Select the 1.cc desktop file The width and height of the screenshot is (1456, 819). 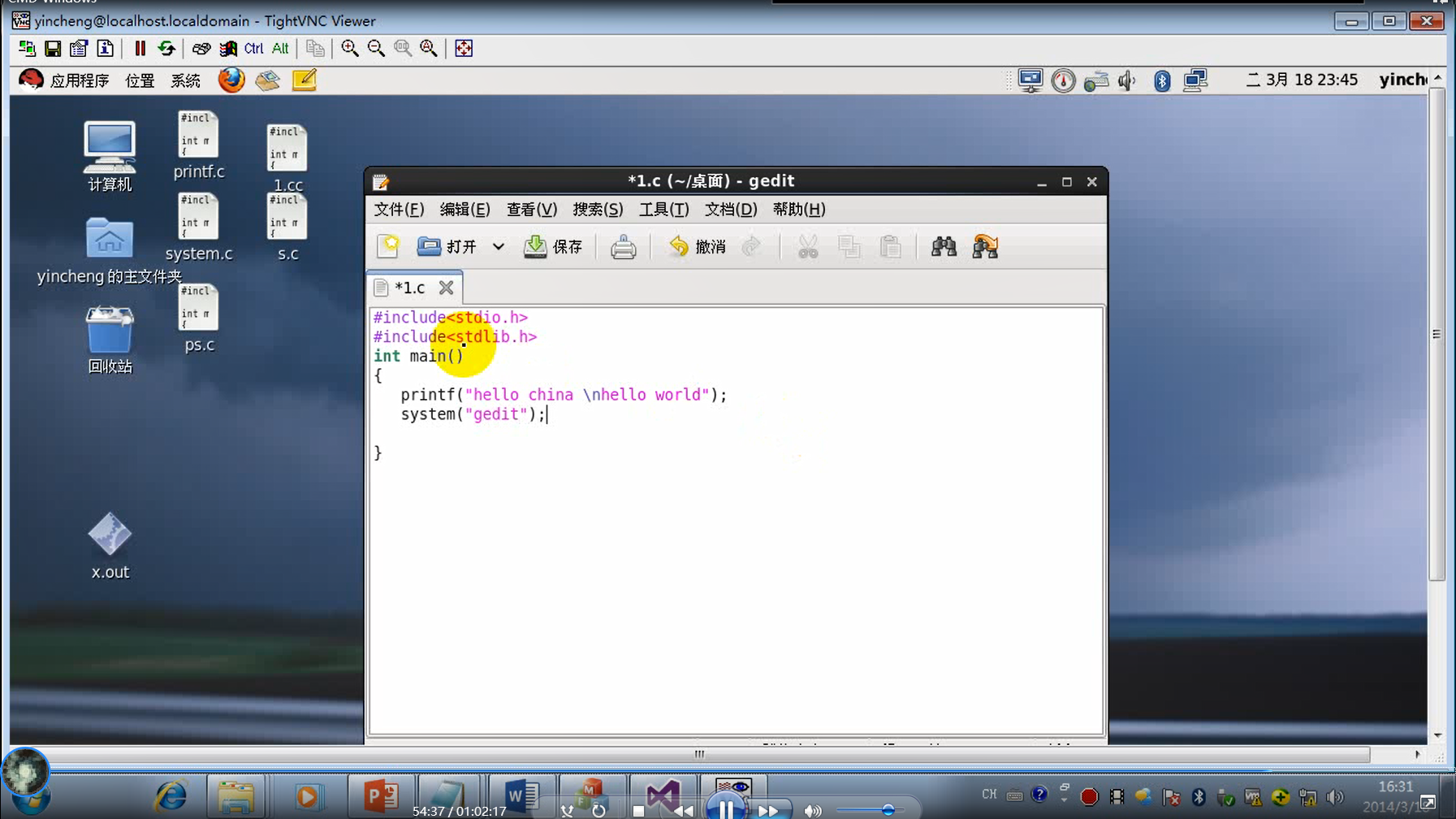287,158
